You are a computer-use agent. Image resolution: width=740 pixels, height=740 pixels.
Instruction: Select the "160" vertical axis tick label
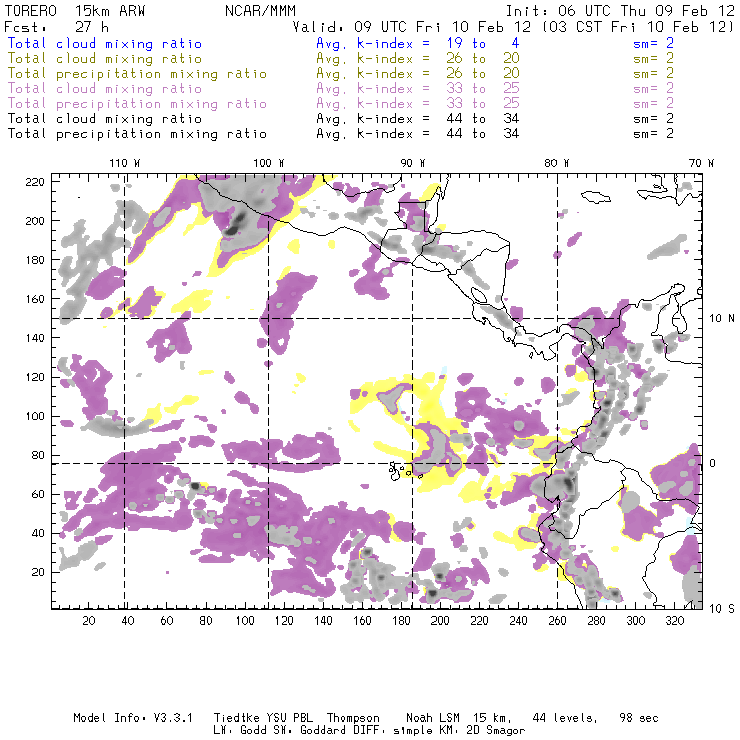tap(35, 299)
